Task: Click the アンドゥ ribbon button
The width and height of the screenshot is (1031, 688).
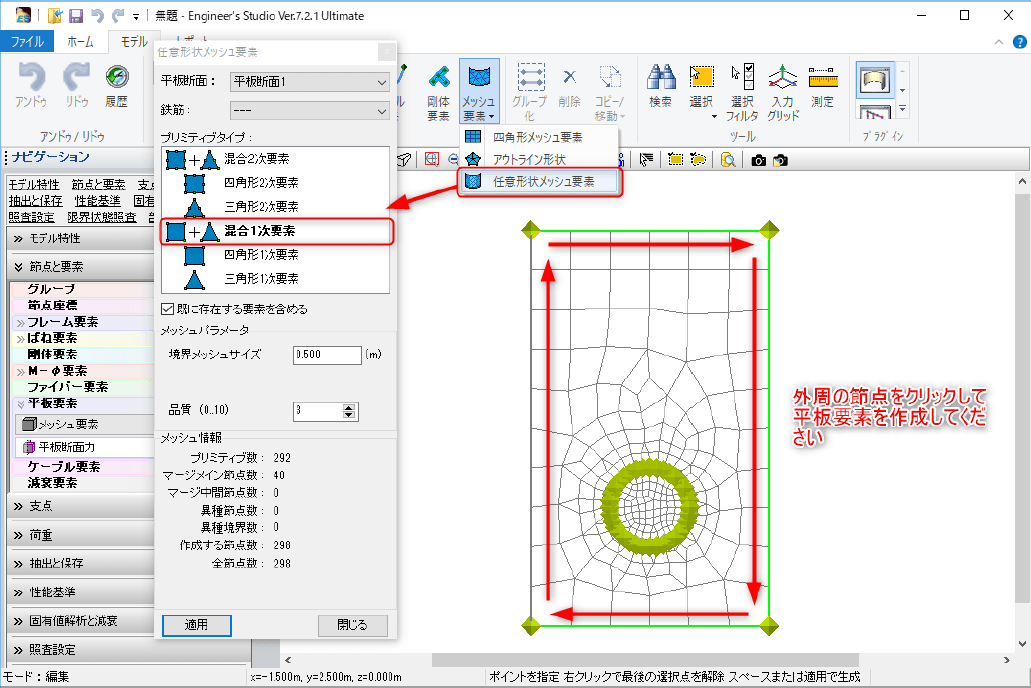Action: coord(31,85)
